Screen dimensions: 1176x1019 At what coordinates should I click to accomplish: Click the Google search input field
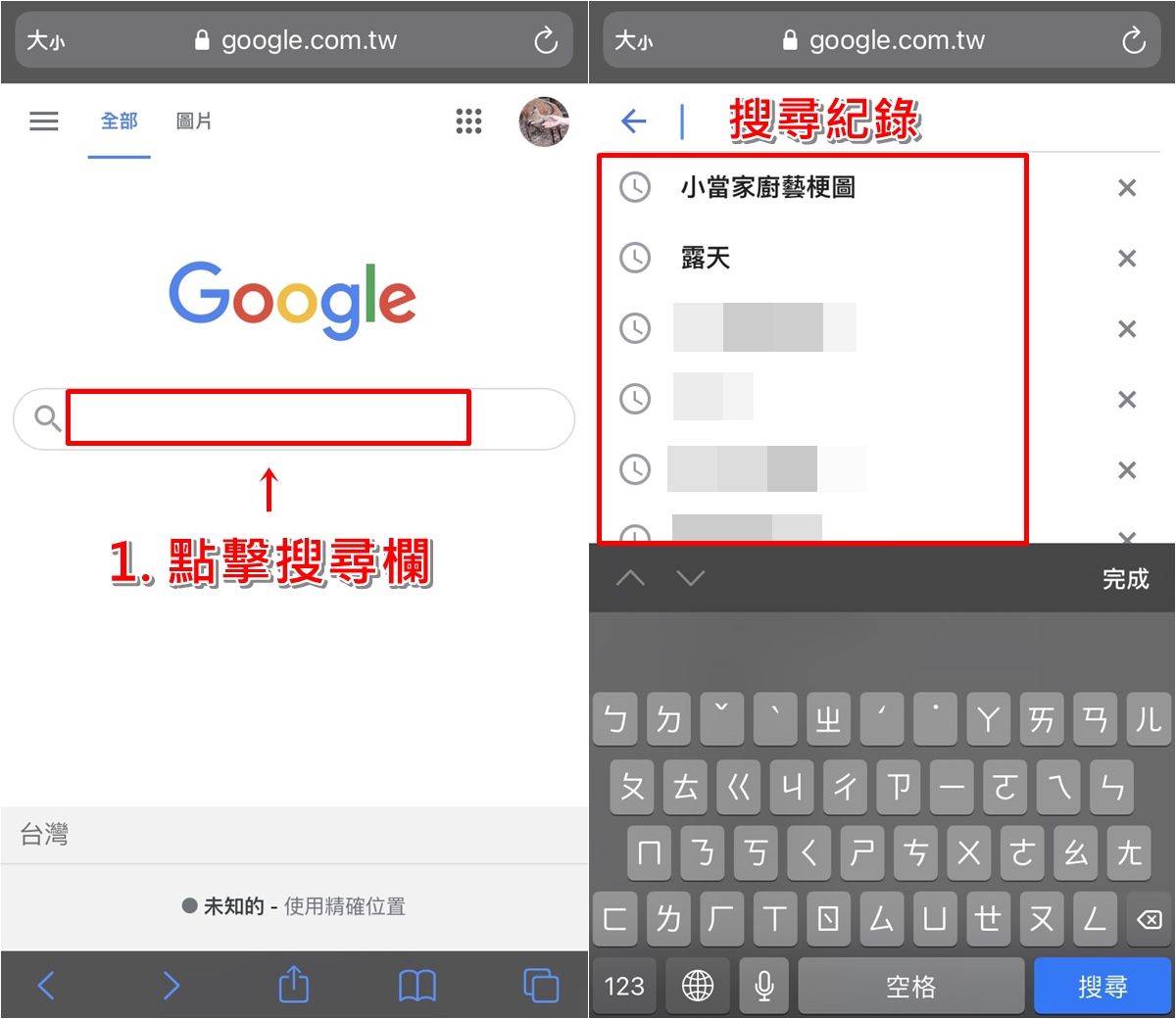294,418
